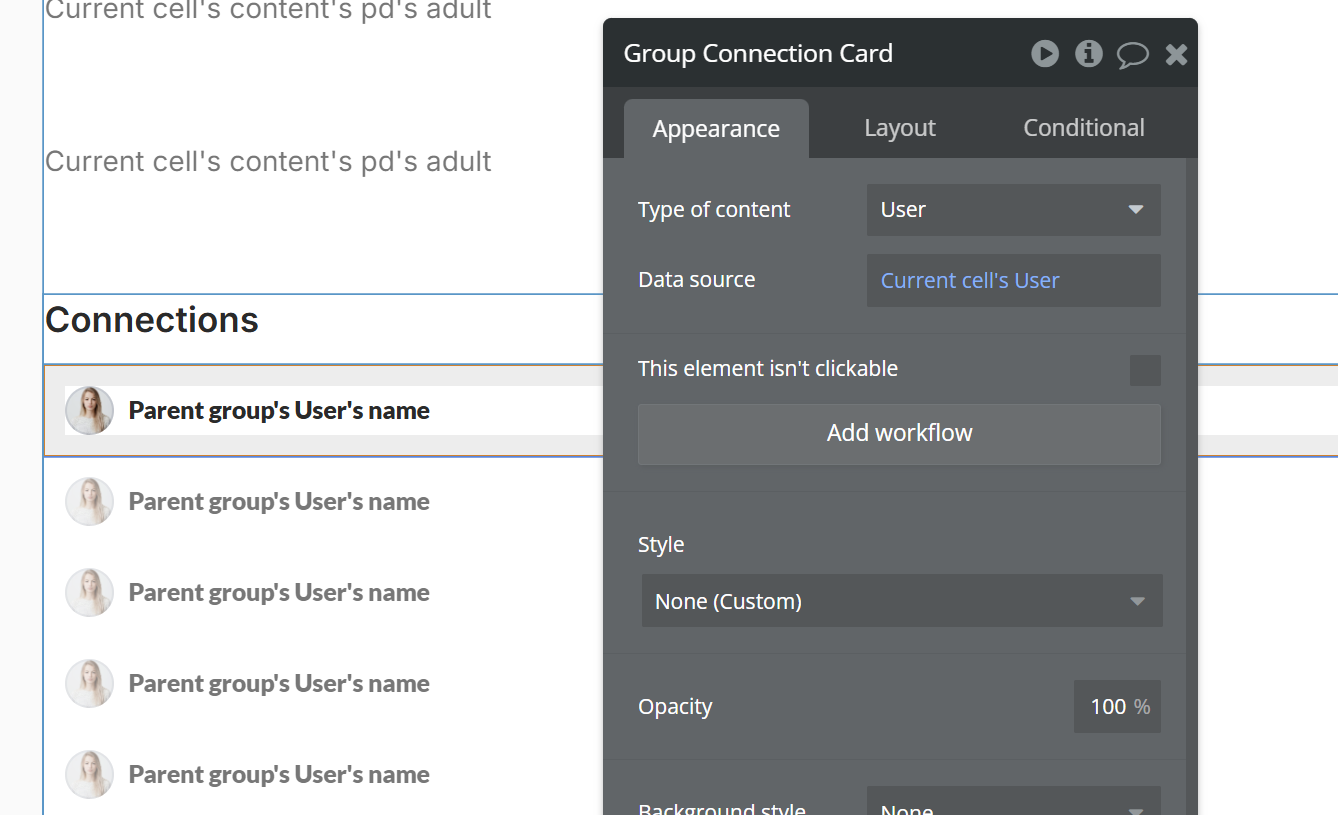Click the fifth connection row avatar

point(90,775)
